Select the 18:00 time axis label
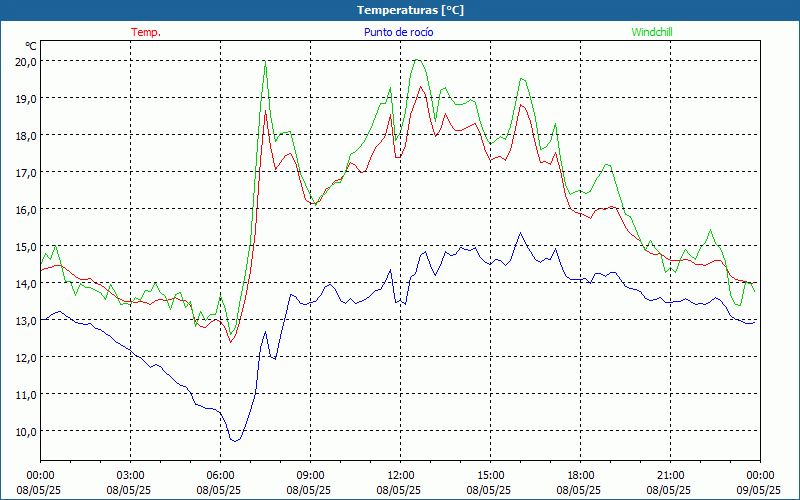This screenshot has height=500, width=800. 580,475
